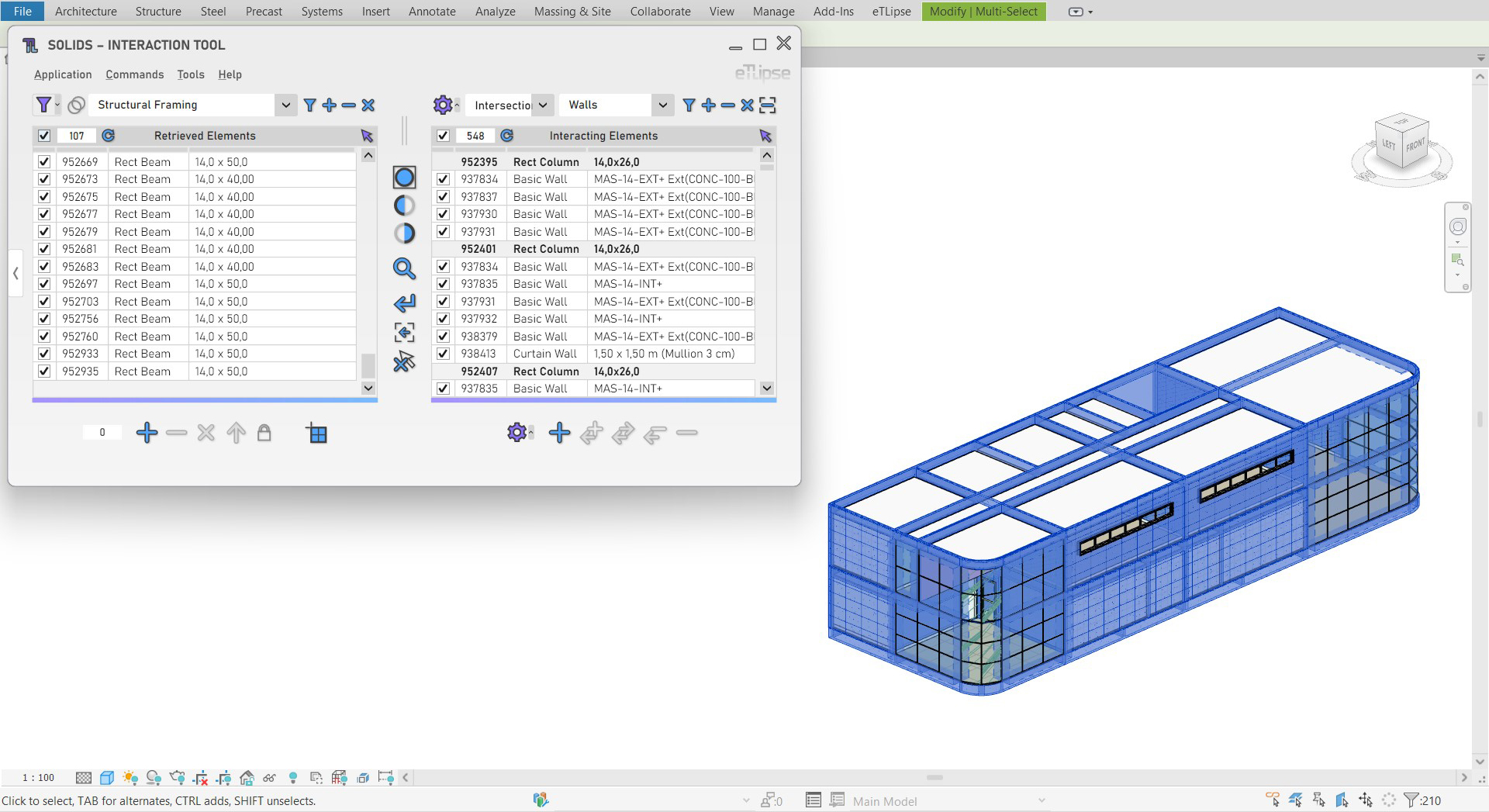Open the Commands menu

tap(134, 74)
